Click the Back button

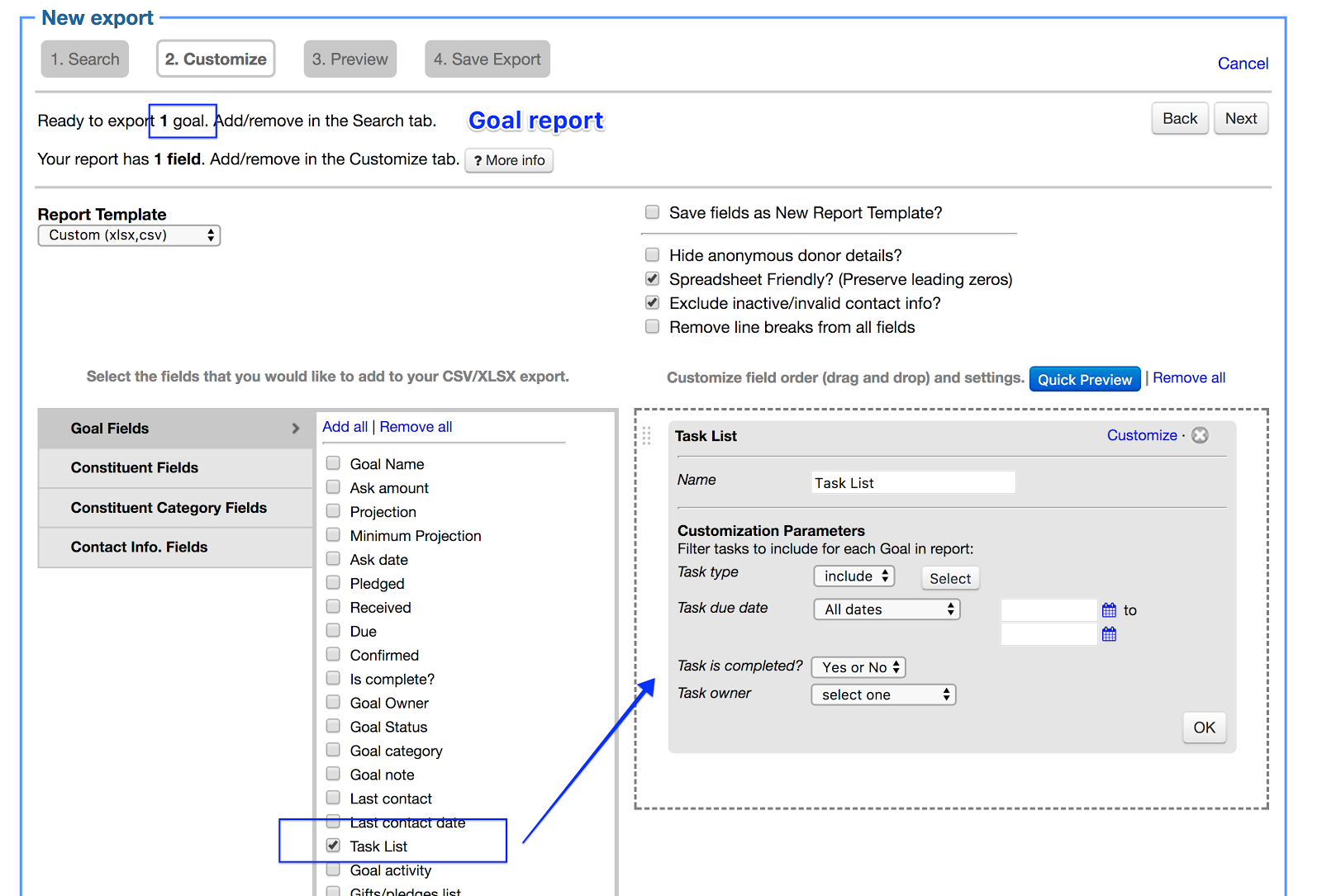pyautogui.click(x=1180, y=118)
